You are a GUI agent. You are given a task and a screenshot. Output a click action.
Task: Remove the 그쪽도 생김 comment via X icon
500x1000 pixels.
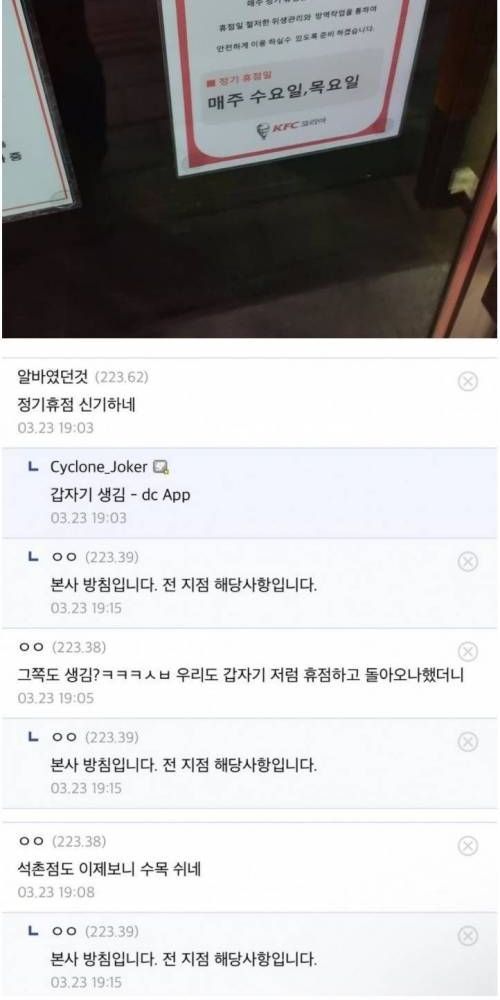click(468, 652)
